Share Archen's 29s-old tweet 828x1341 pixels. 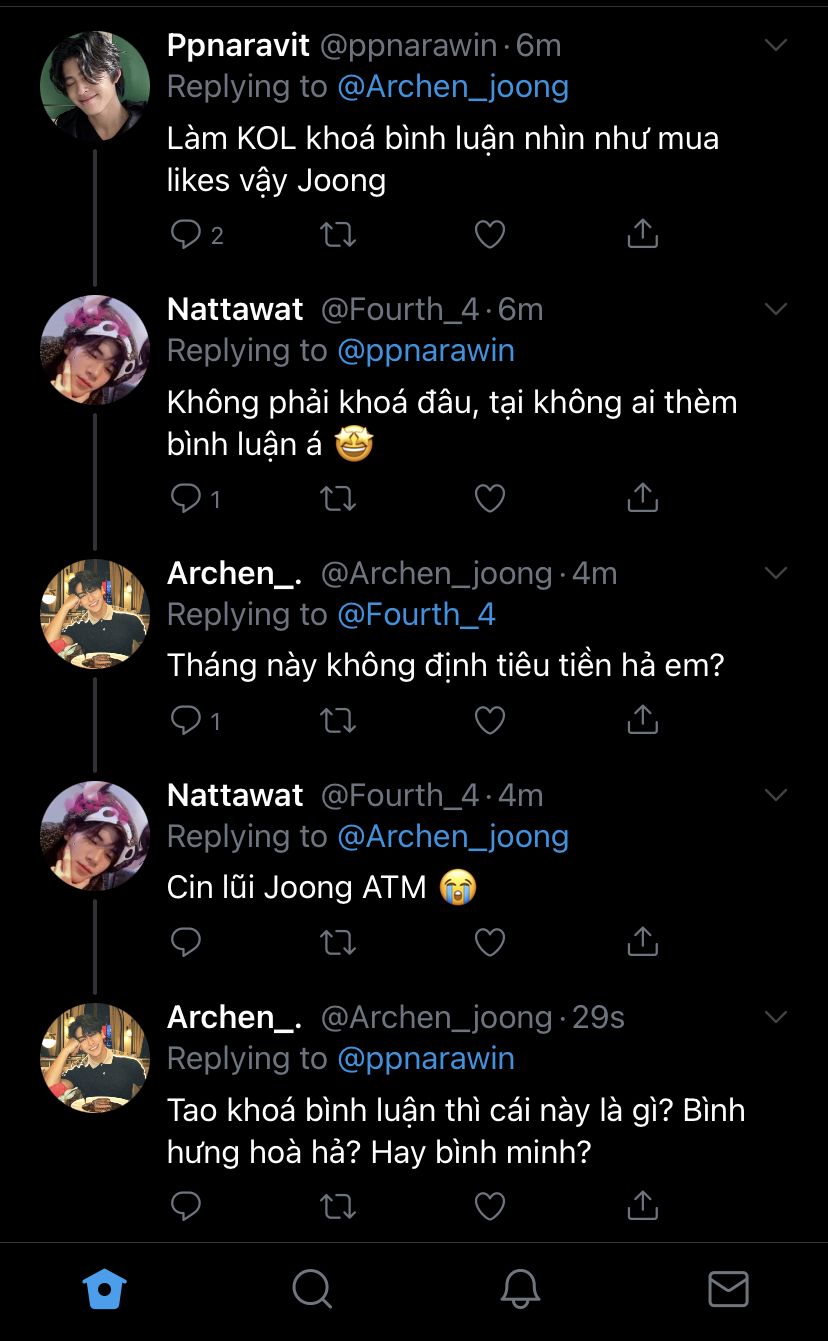[642, 1206]
